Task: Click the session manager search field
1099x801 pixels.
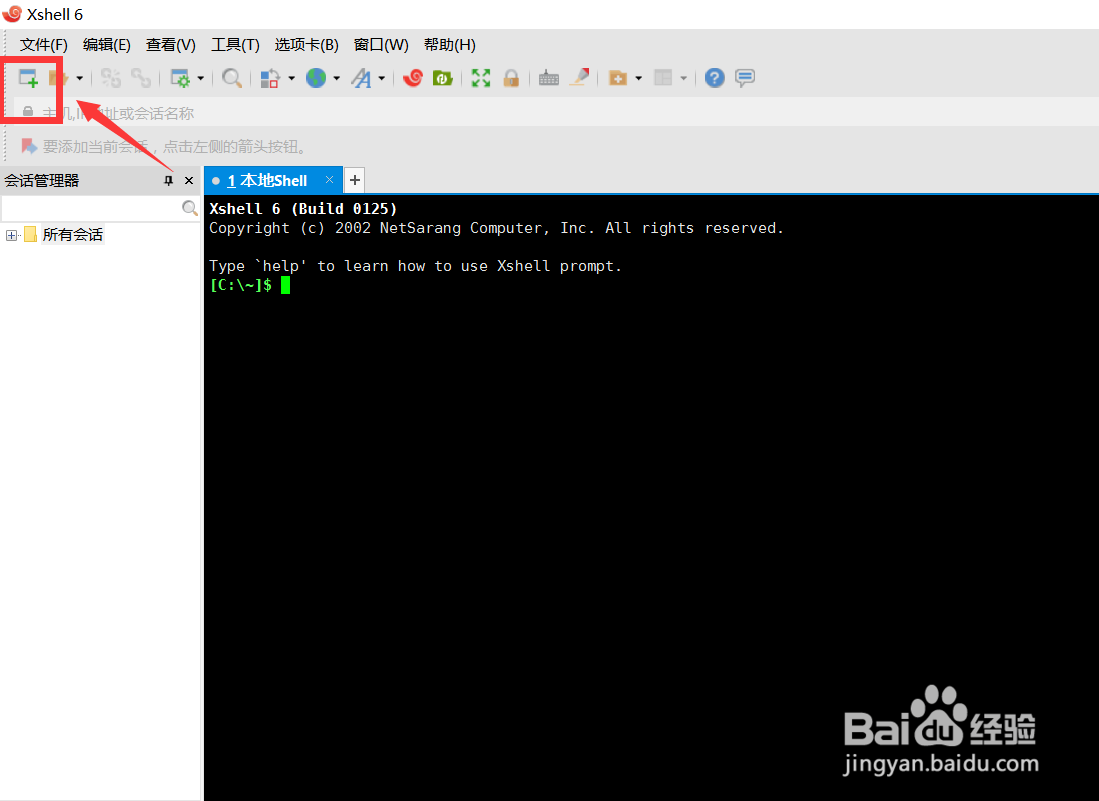Action: 91,208
